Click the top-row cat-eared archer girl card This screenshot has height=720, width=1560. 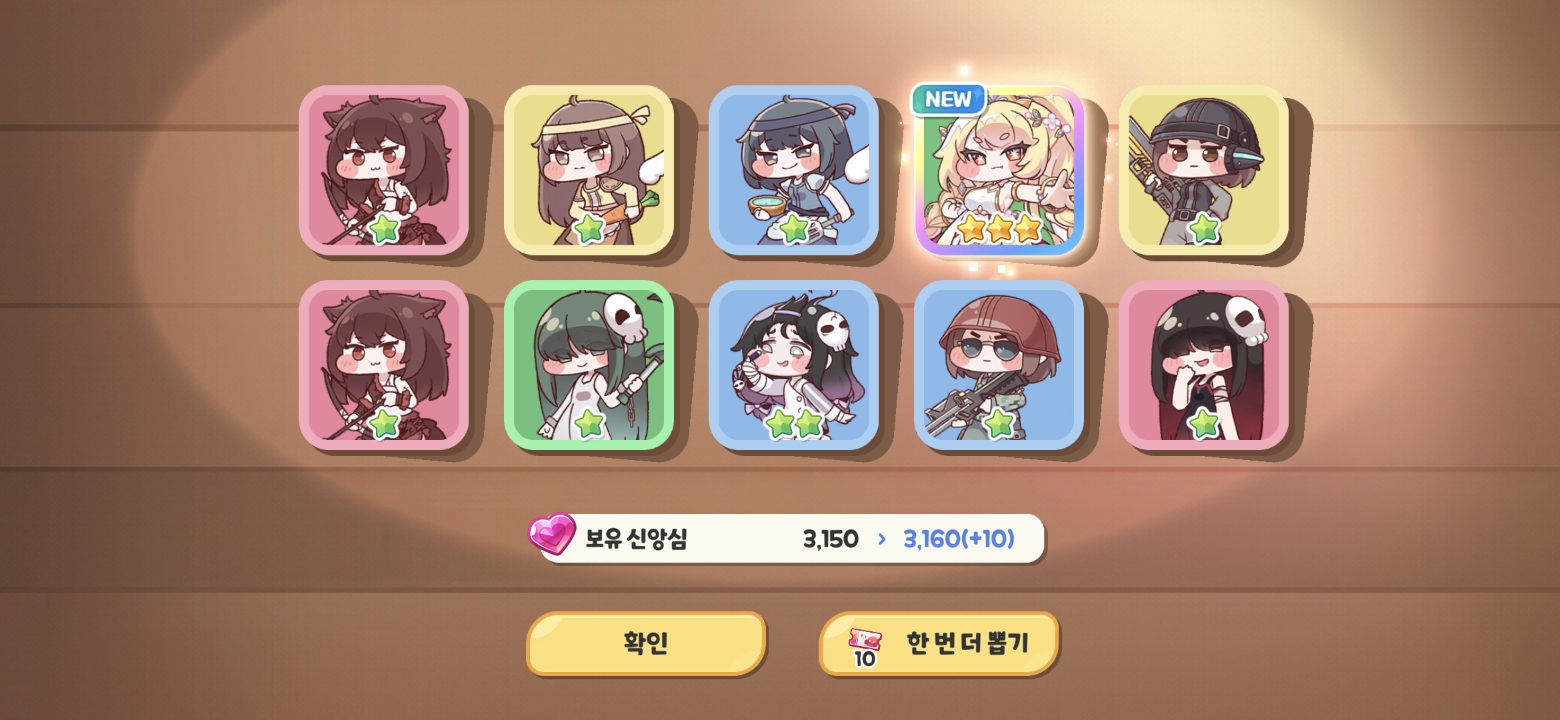384,170
